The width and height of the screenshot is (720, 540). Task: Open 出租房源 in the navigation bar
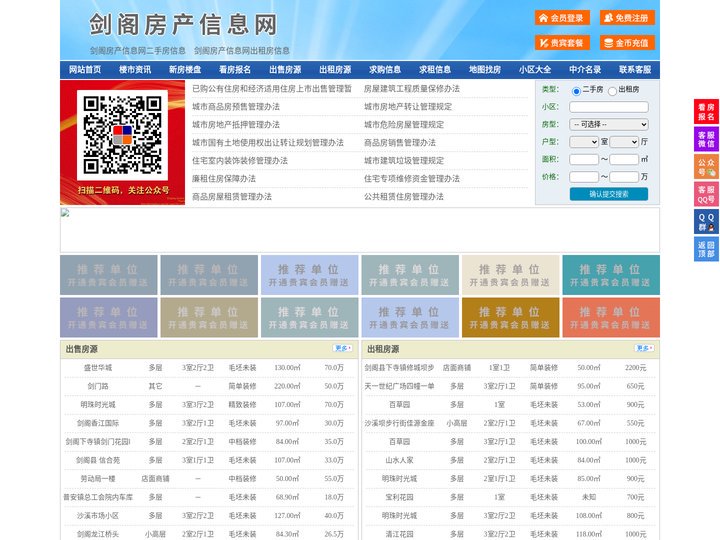(x=335, y=70)
